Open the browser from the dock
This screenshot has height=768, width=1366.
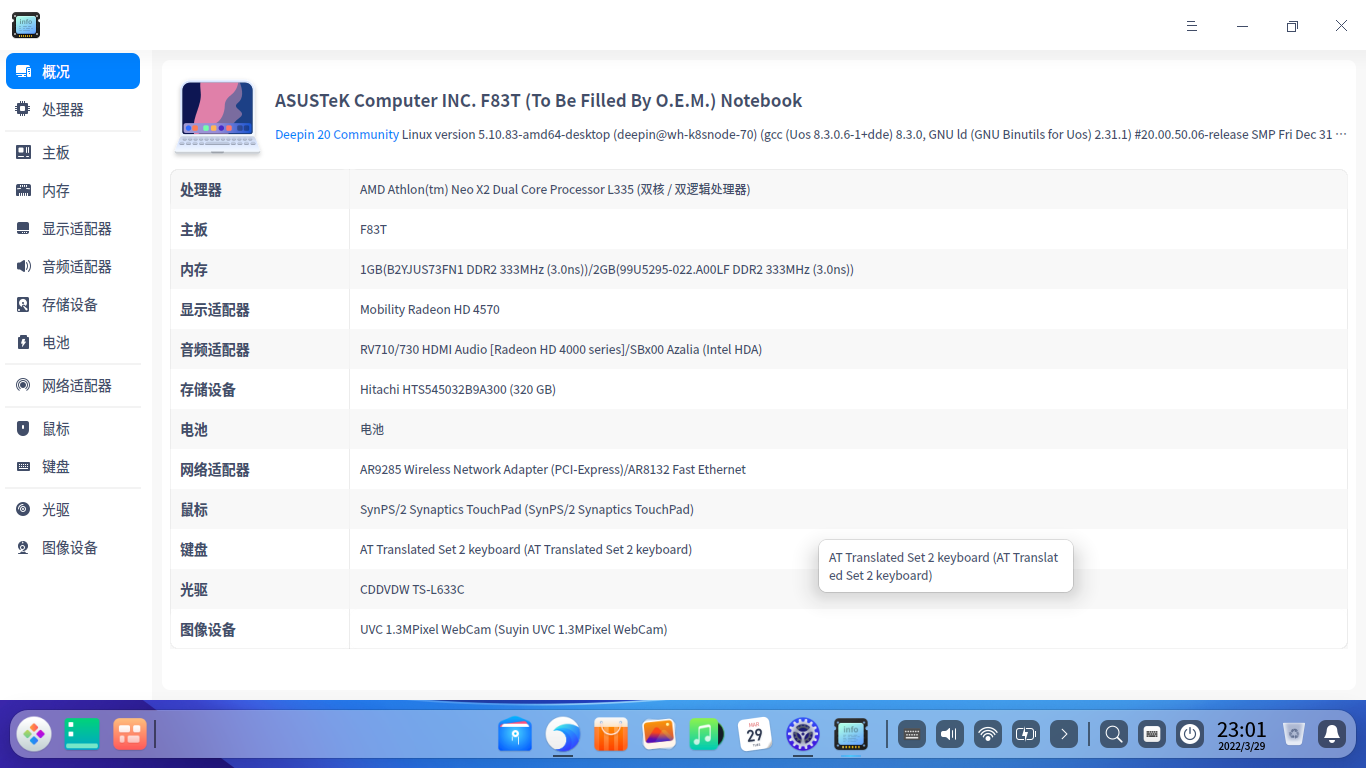[x=563, y=735]
